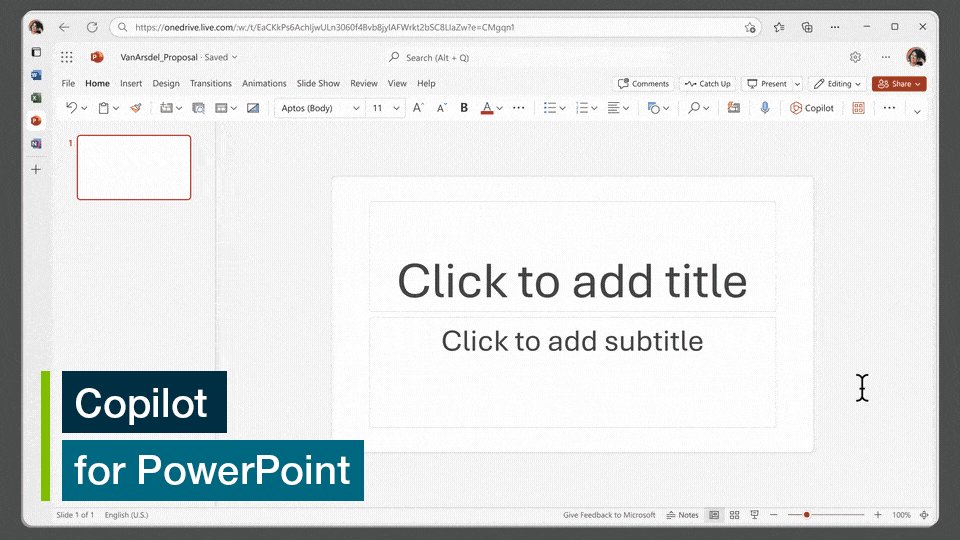Image resolution: width=960 pixels, height=540 pixels.
Task: Increase font size with larger A
Action: point(418,108)
